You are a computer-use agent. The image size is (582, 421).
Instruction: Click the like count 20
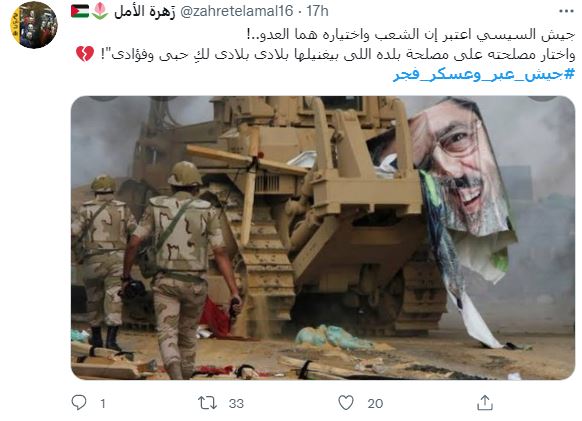coord(375,404)
